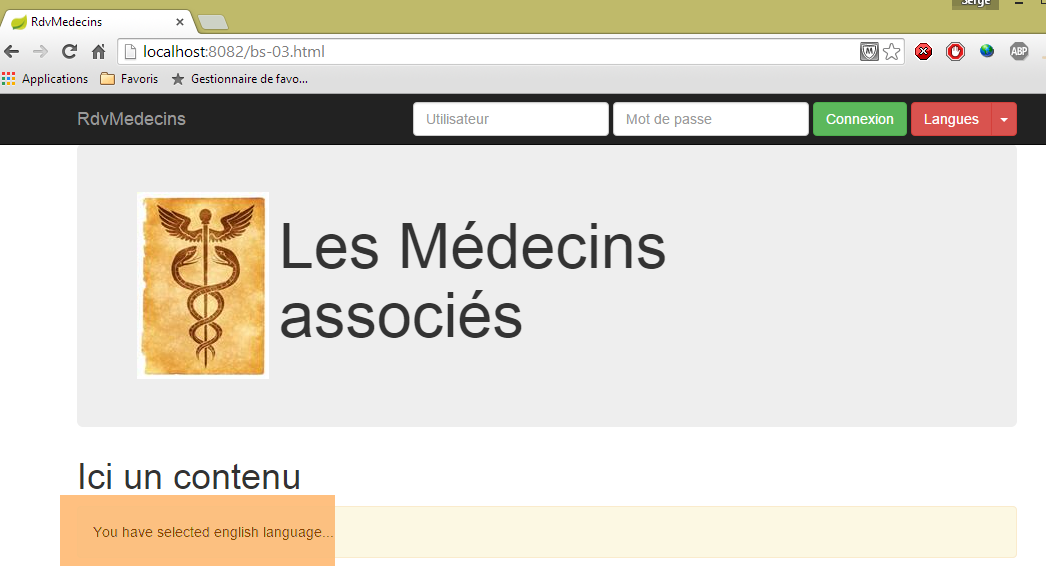Reload the page with the refresh icon
Screen dimensions: 1046x582
[x=69, y=51]
